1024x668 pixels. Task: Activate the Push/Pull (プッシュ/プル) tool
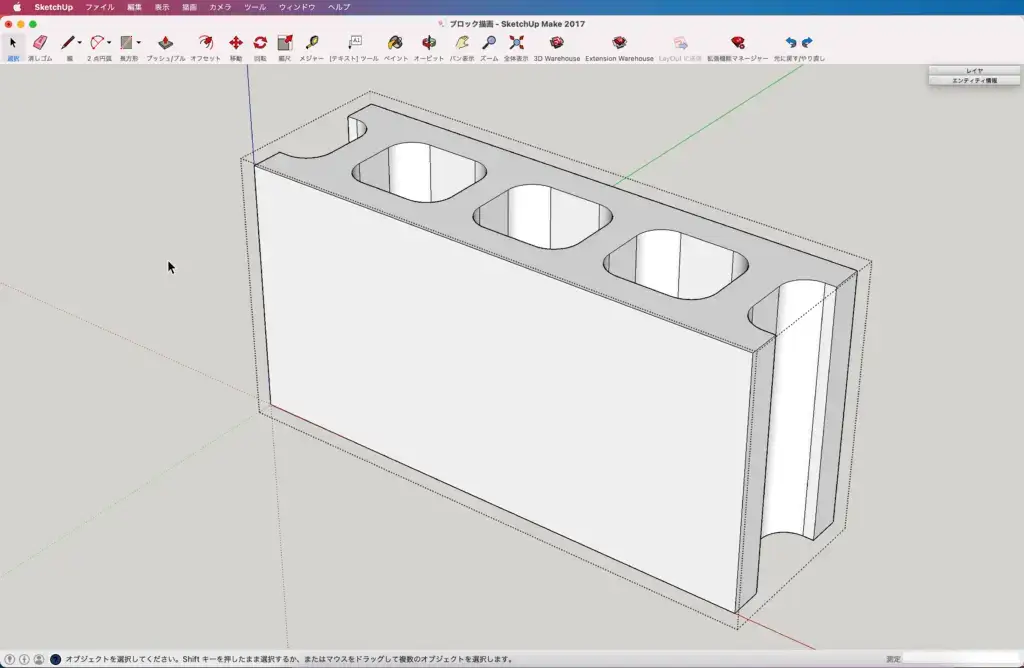[x=166, y=43]
